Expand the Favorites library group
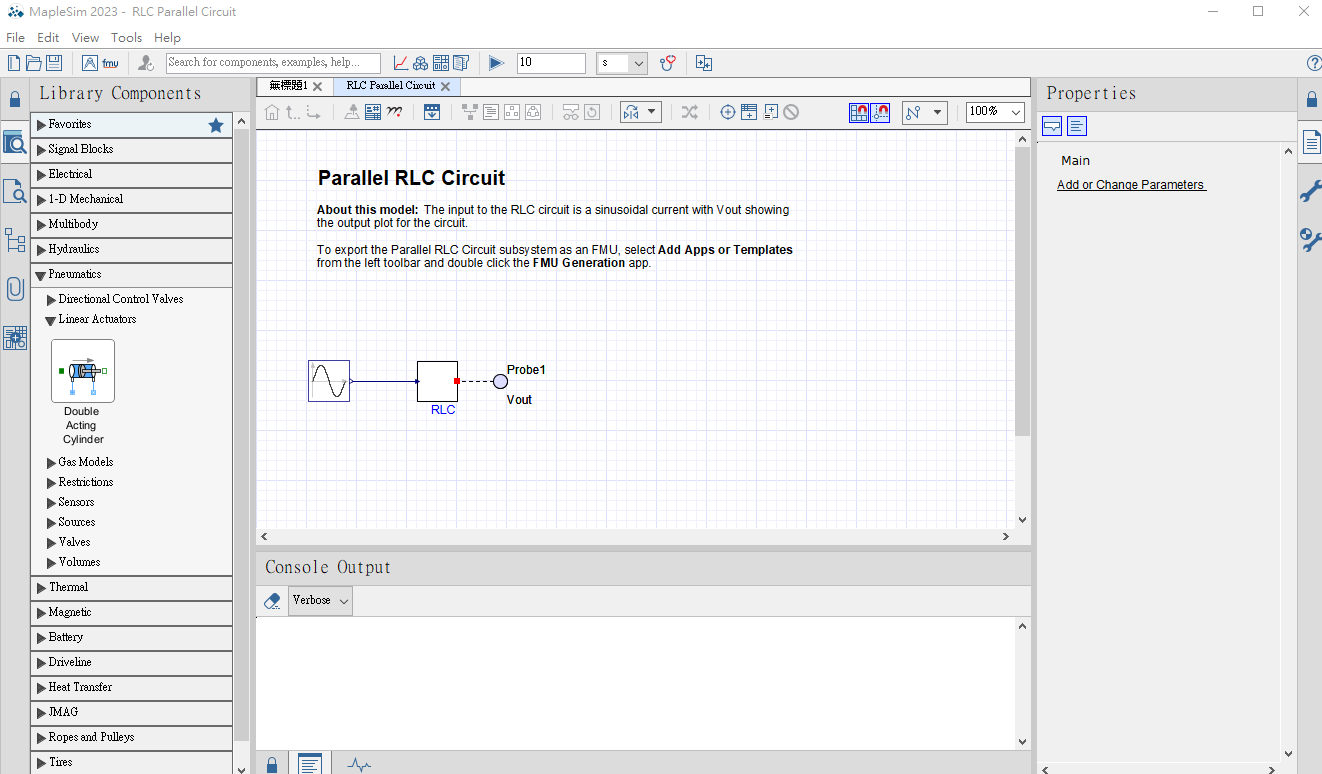The height and width of the screenshot is (774, 1322). coord(41,125)
